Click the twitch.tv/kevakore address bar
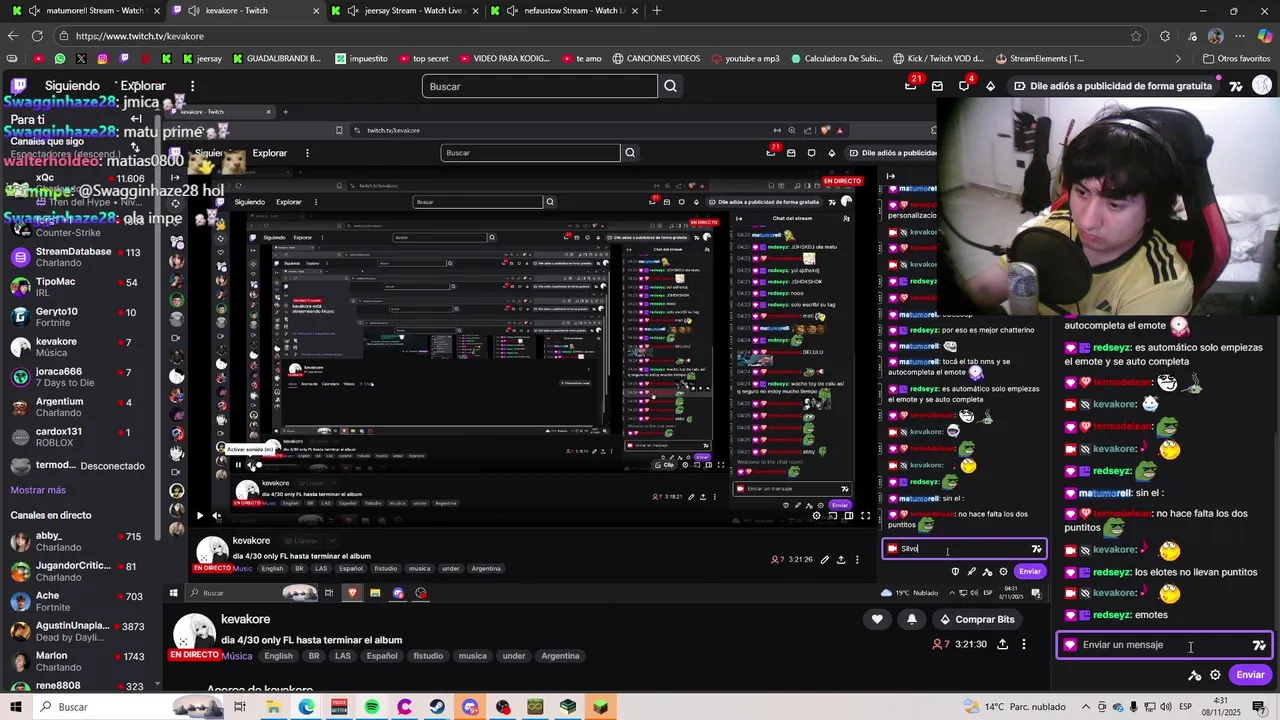Image resolution: width=1280 pixels, height=720 pixels. click(x=600, y=36)
